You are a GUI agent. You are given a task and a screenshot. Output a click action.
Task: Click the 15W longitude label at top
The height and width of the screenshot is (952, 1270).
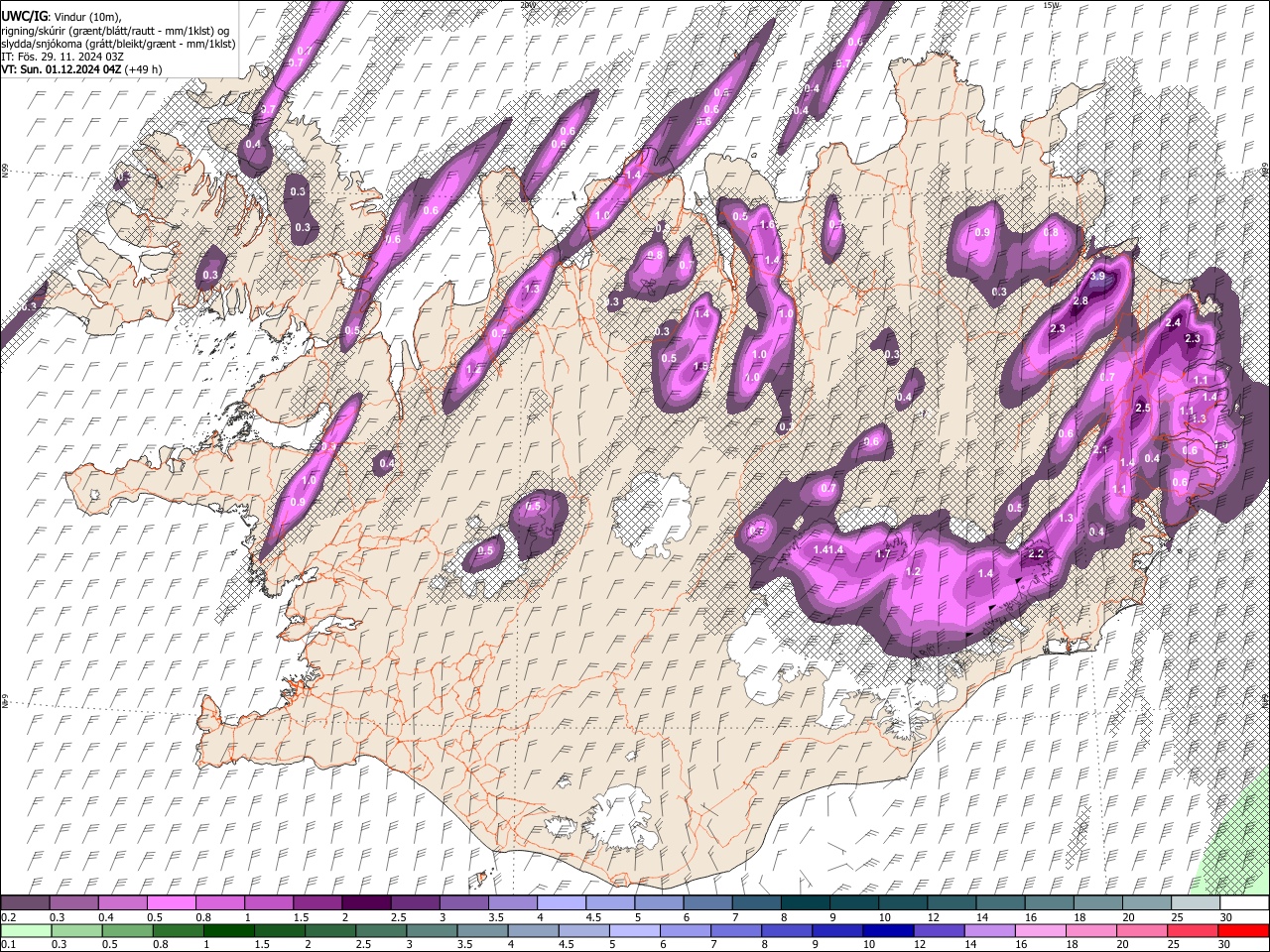pos(1051,5)
